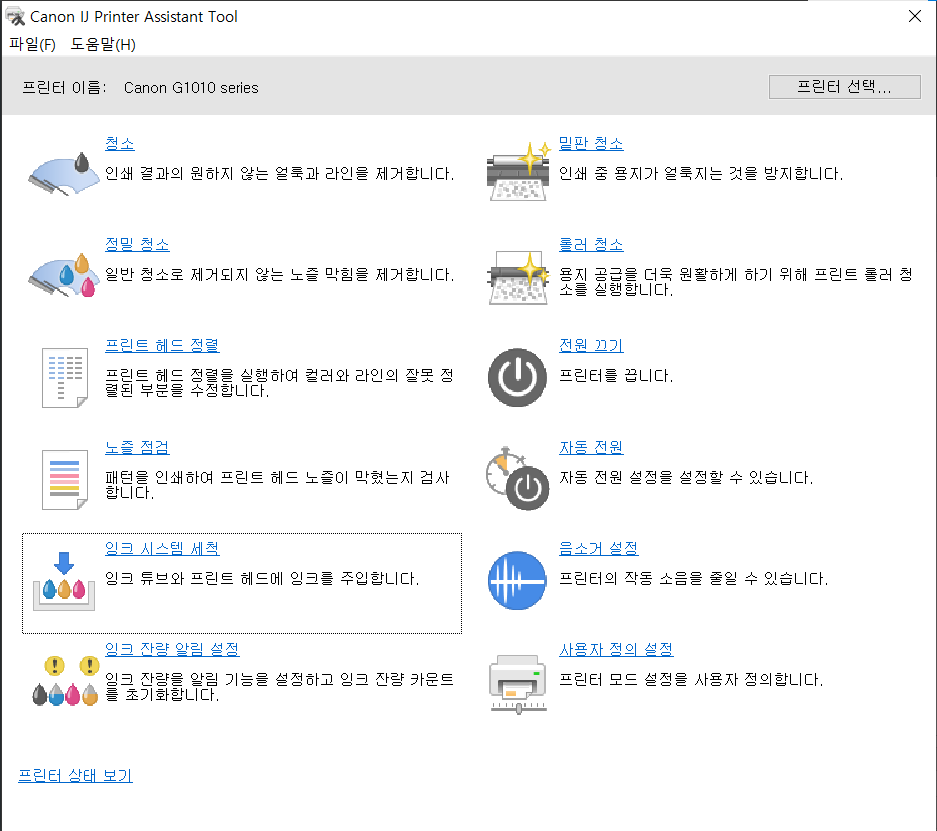Open the 프린트 헤드 정렬 link
The height and width of the screenshot is (831, 937).
[162, 345]
